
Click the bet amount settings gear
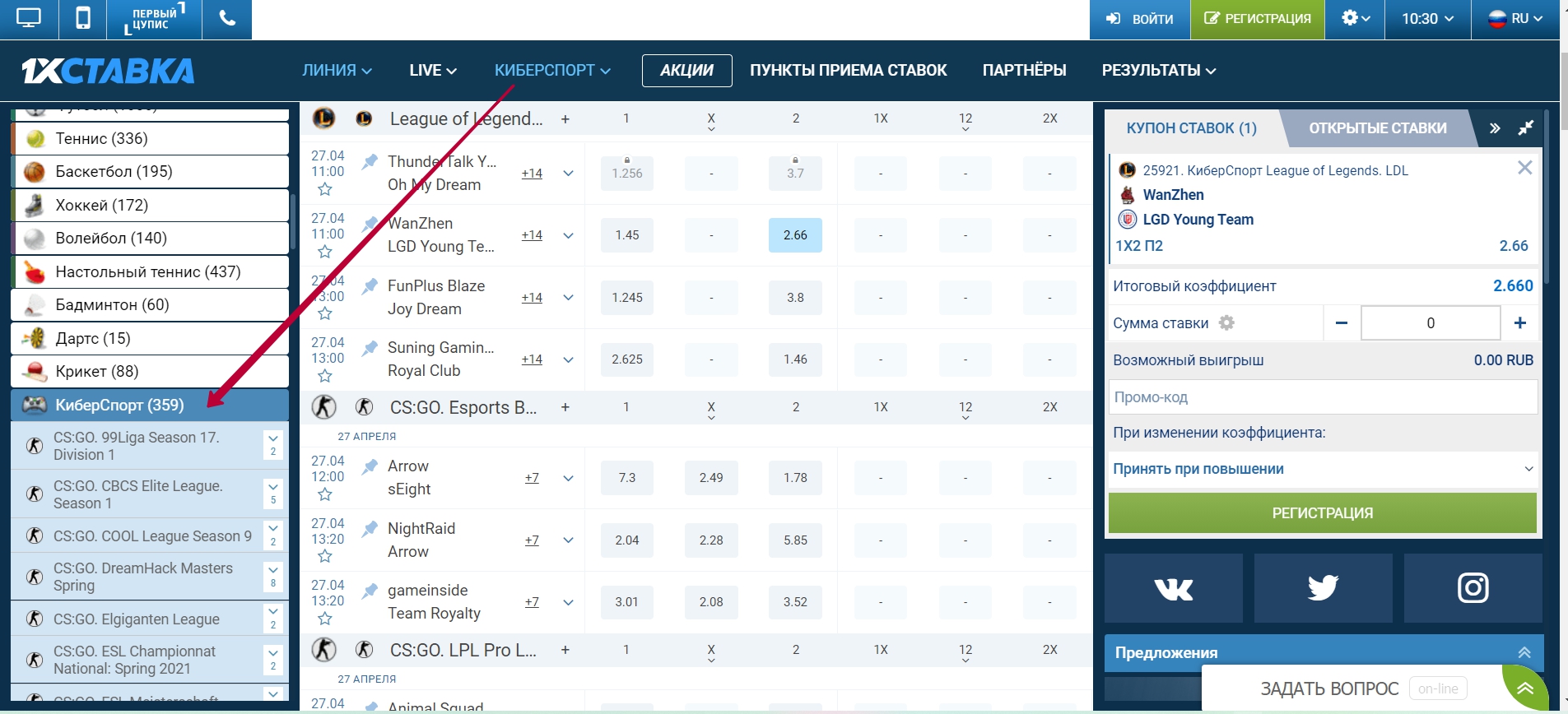(1226, 323)
